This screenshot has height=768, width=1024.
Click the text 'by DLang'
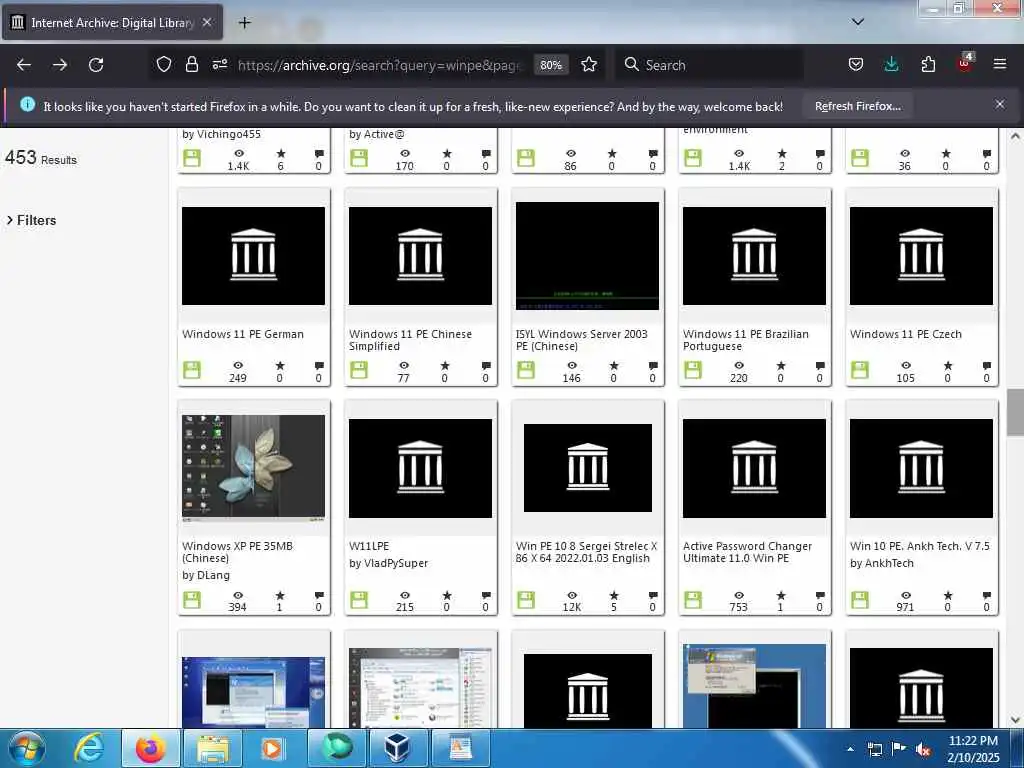click(x=206, y=575)
